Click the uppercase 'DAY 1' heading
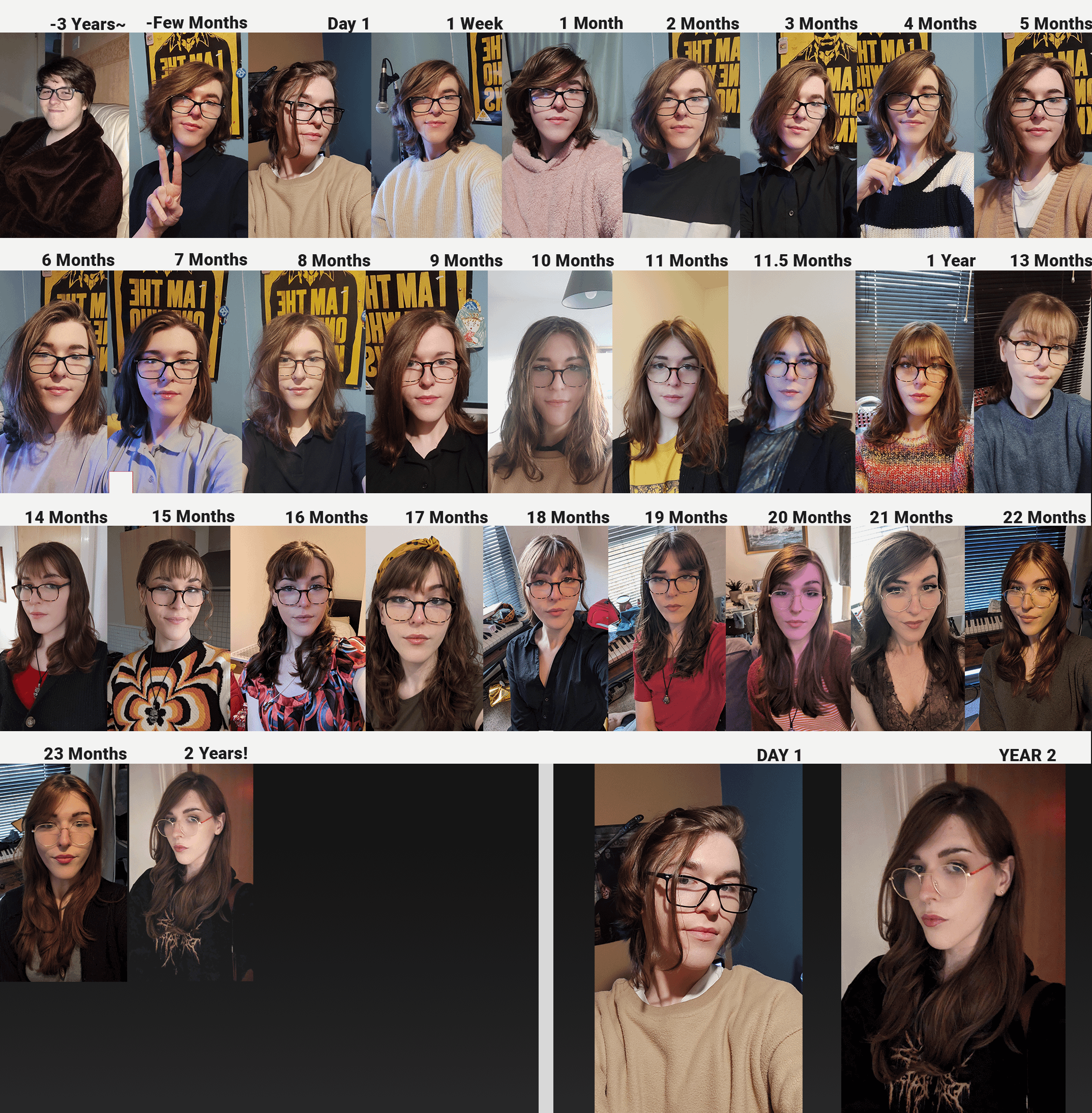This screenshot has height=1113, width=1092. [x=779, y=755]
